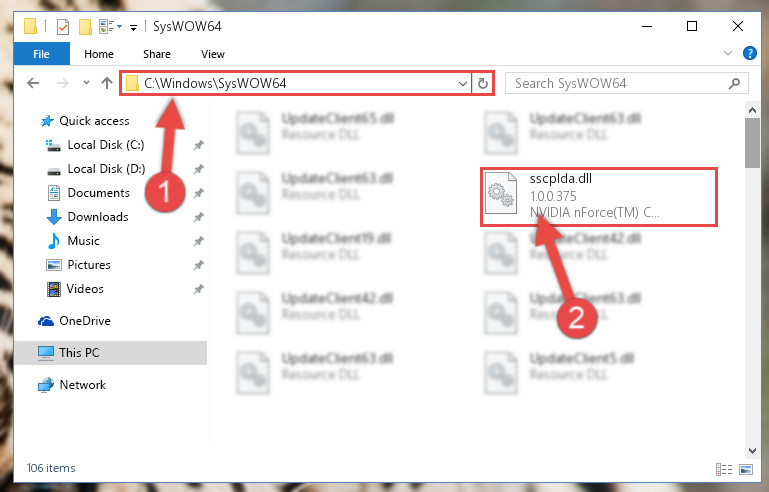Click the New Folder quick access icon
The width and height of the screenshot is (769, 492).
point(85,26)
